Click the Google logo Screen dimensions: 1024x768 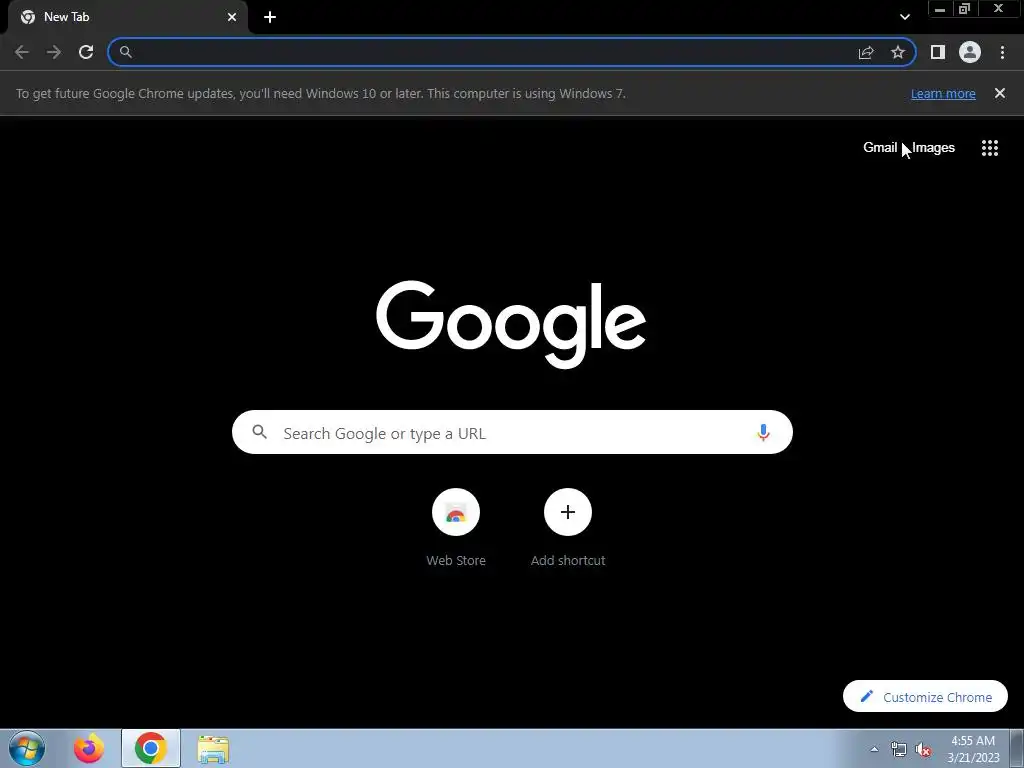511,323
